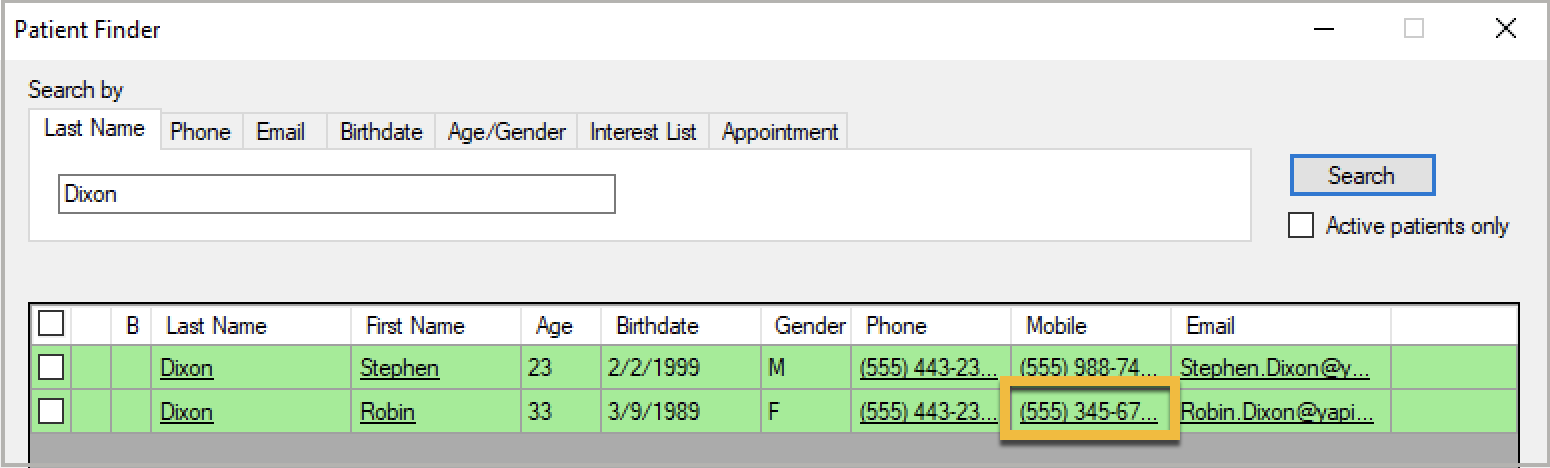This screenshot has width=1550, height=468.
Task: Select the Stephen Dixon row checkbox
Action: pyautogui.click(x=50, y=368)
